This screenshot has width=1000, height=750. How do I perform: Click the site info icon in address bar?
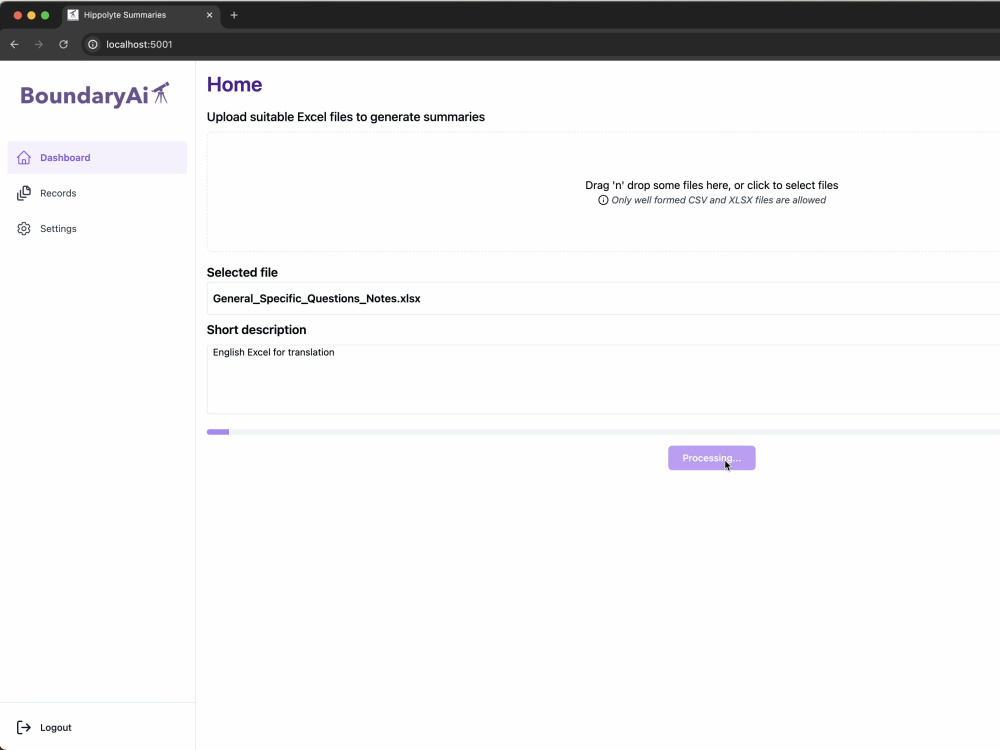[93, 44]
